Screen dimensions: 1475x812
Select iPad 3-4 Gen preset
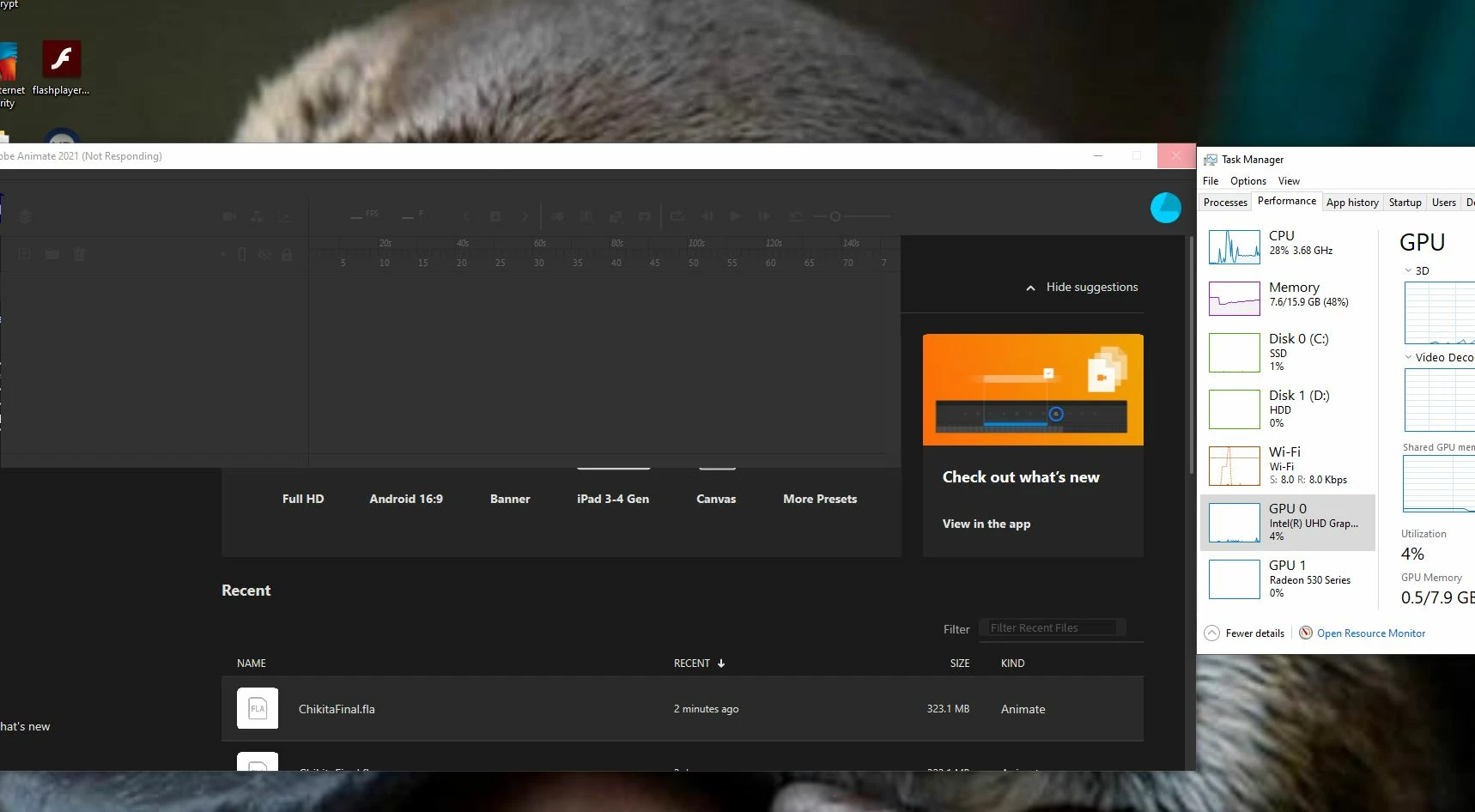613,499
